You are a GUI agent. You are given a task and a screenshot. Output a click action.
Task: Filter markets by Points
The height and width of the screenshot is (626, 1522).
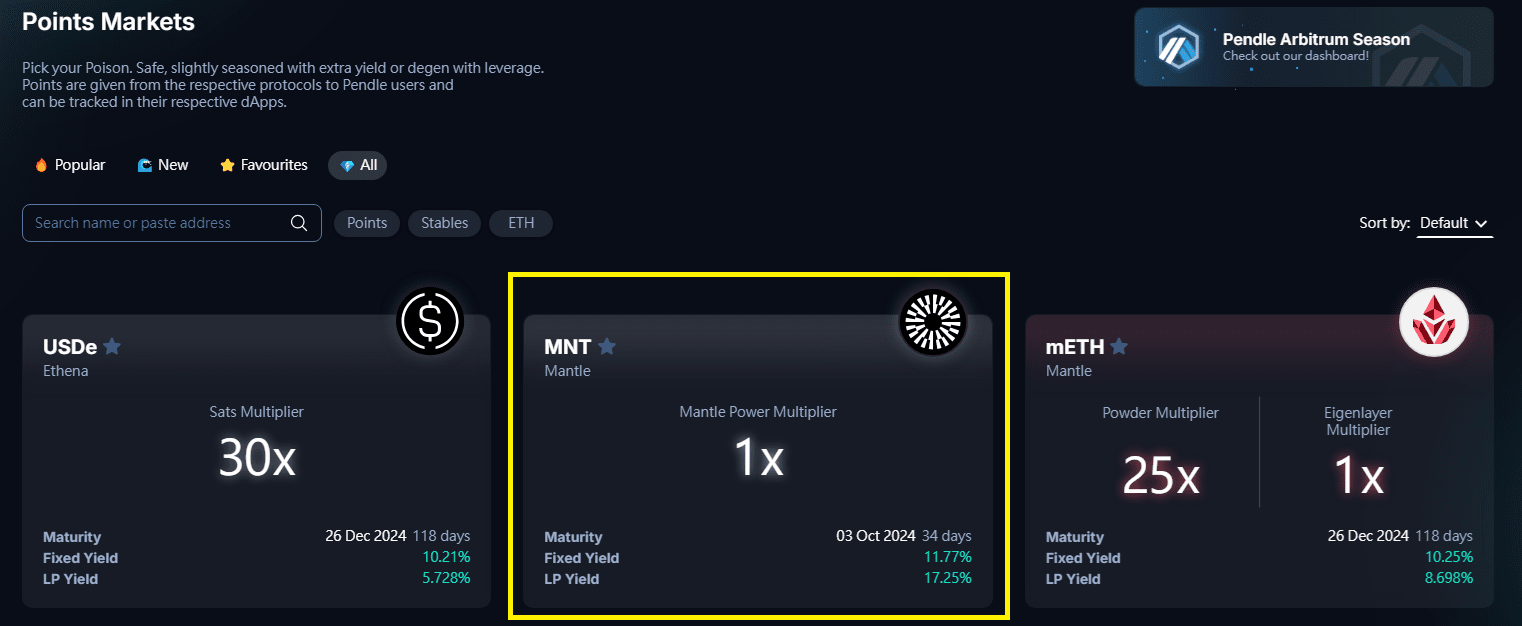click(367, 223)
